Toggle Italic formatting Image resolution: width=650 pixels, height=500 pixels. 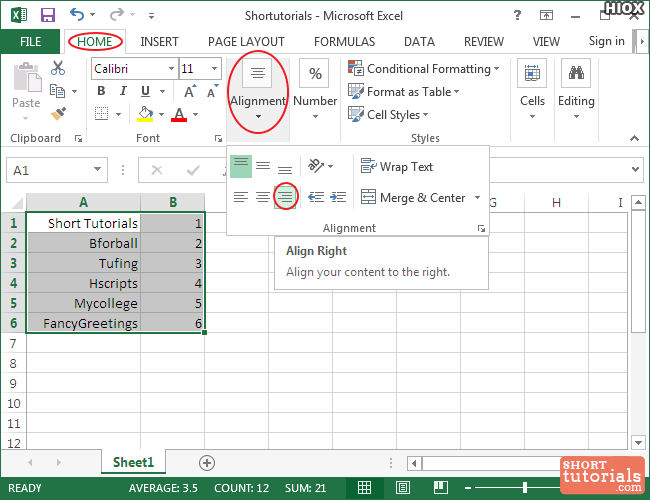[x=123, y=91]
